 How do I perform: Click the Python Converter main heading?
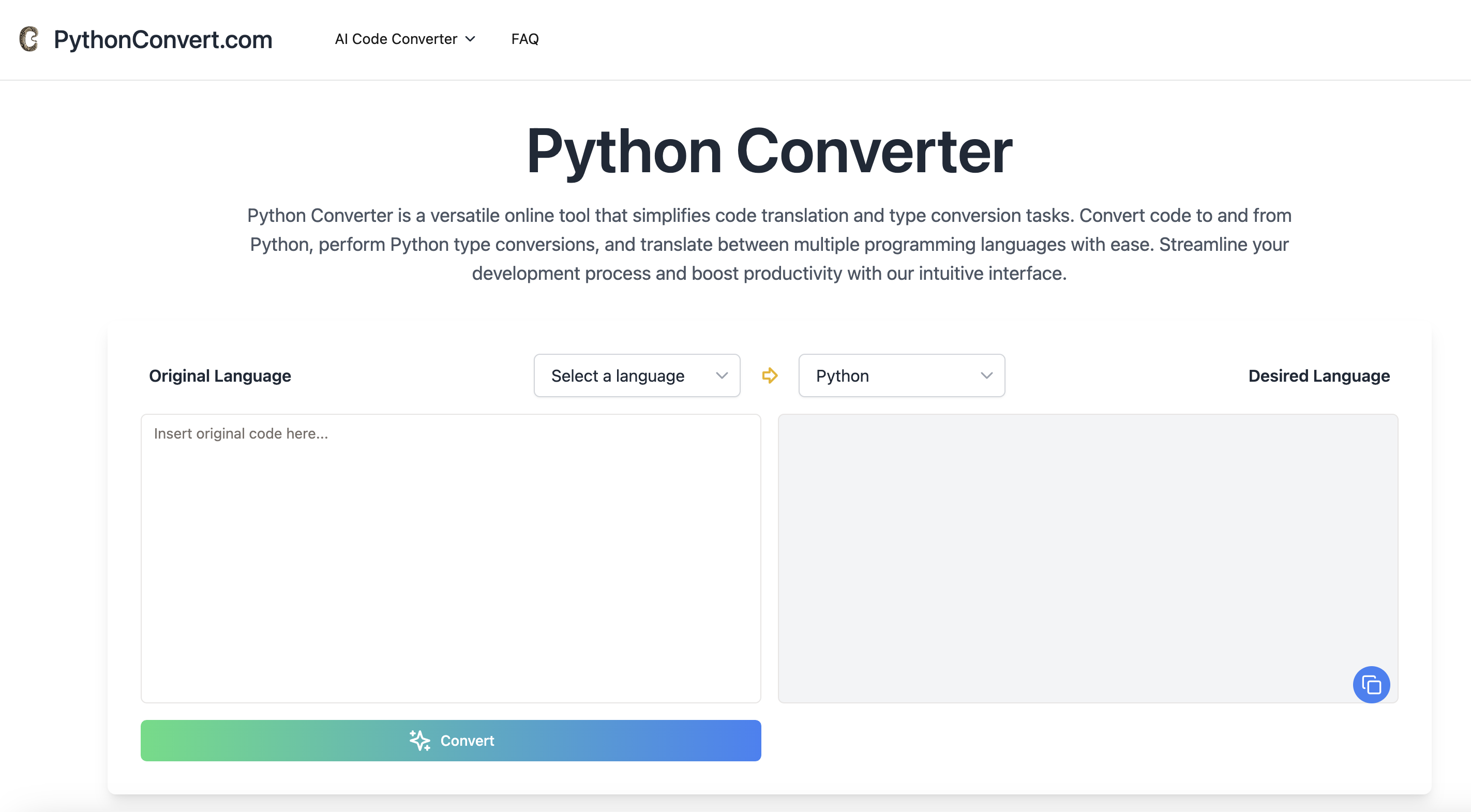(769, 151)
